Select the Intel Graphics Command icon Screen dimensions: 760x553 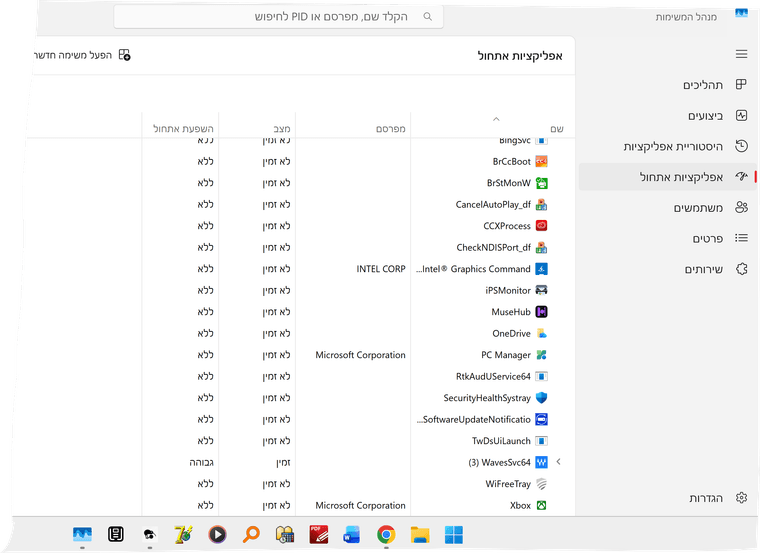click(x=541, y=269)
